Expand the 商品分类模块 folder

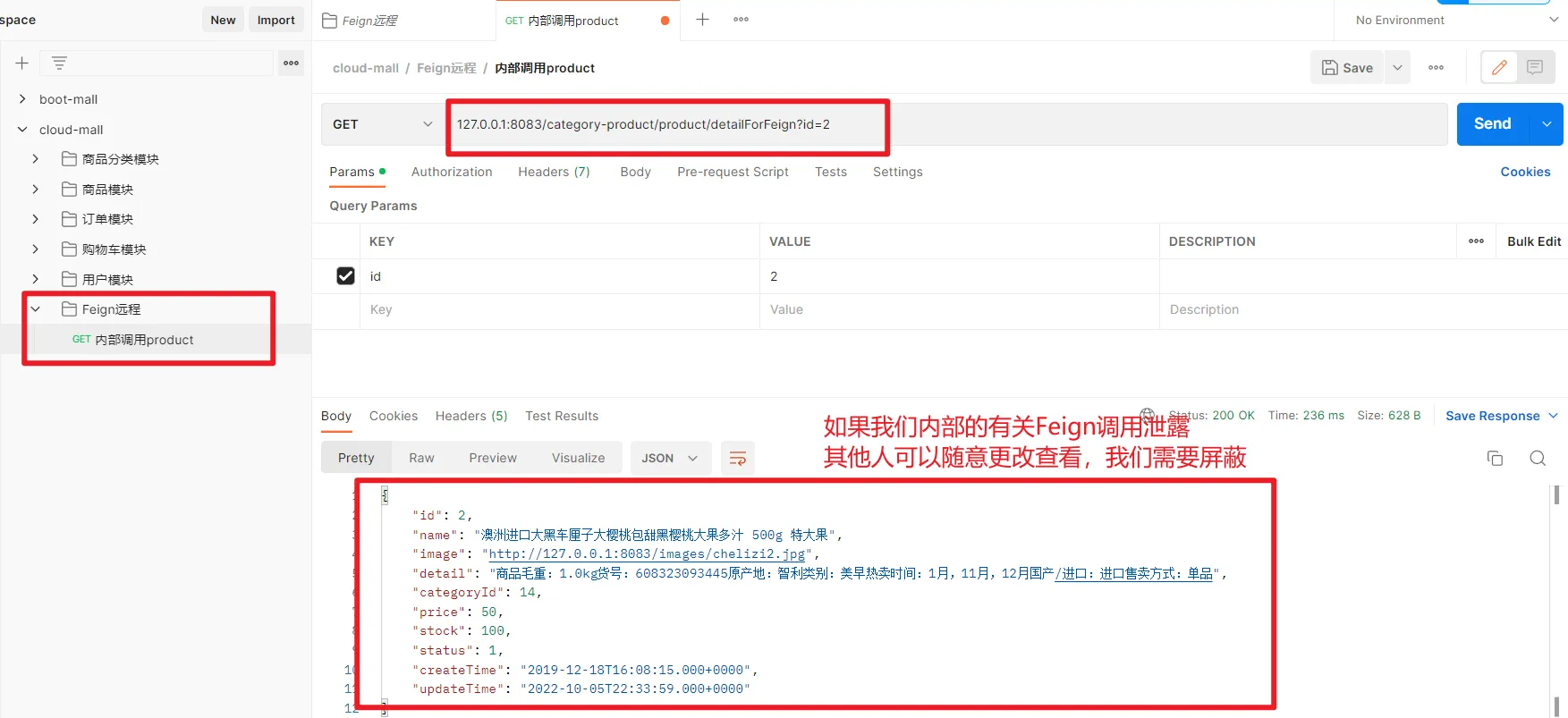click(36, 159)
